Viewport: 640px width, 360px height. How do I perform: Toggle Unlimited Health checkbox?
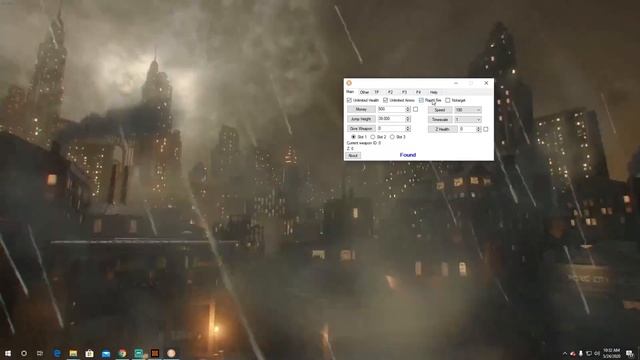[349, 100]
